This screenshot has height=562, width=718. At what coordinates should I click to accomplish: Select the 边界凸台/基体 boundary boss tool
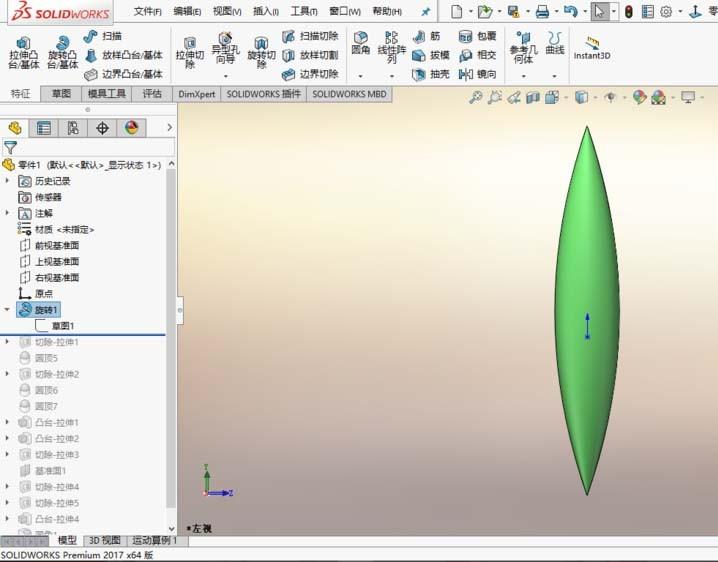(124, 74)
